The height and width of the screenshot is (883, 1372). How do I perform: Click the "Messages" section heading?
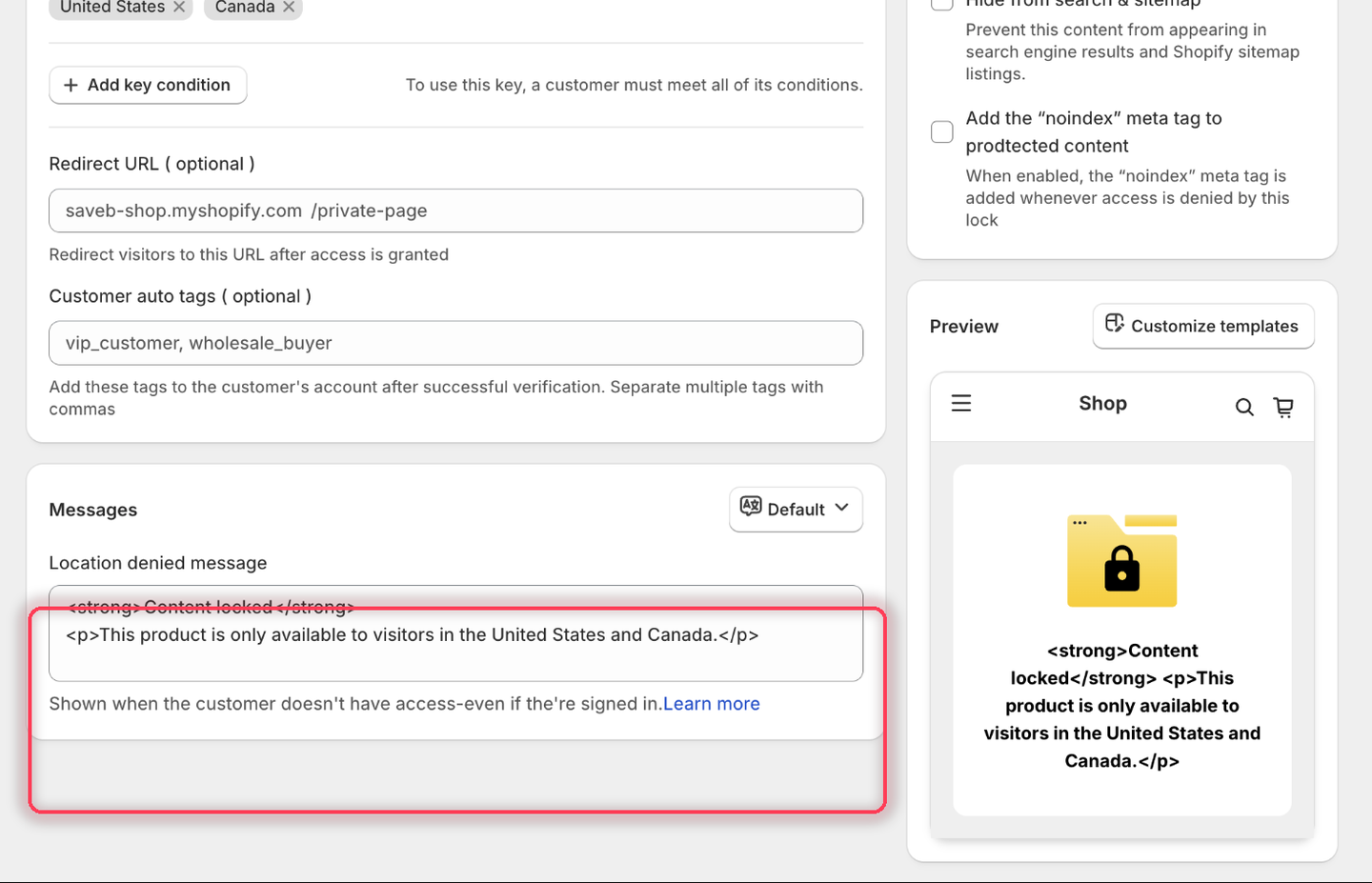pyautogui.click(x=93, y=510)
